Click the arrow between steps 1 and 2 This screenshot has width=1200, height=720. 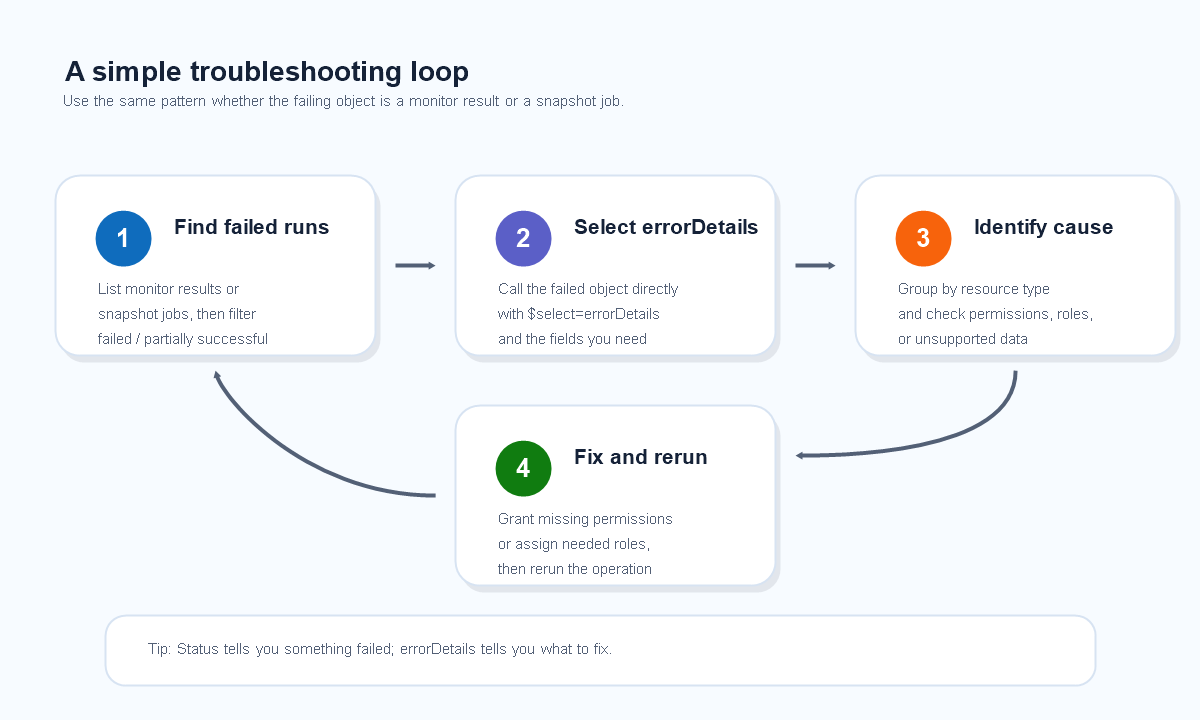(415, 265)
